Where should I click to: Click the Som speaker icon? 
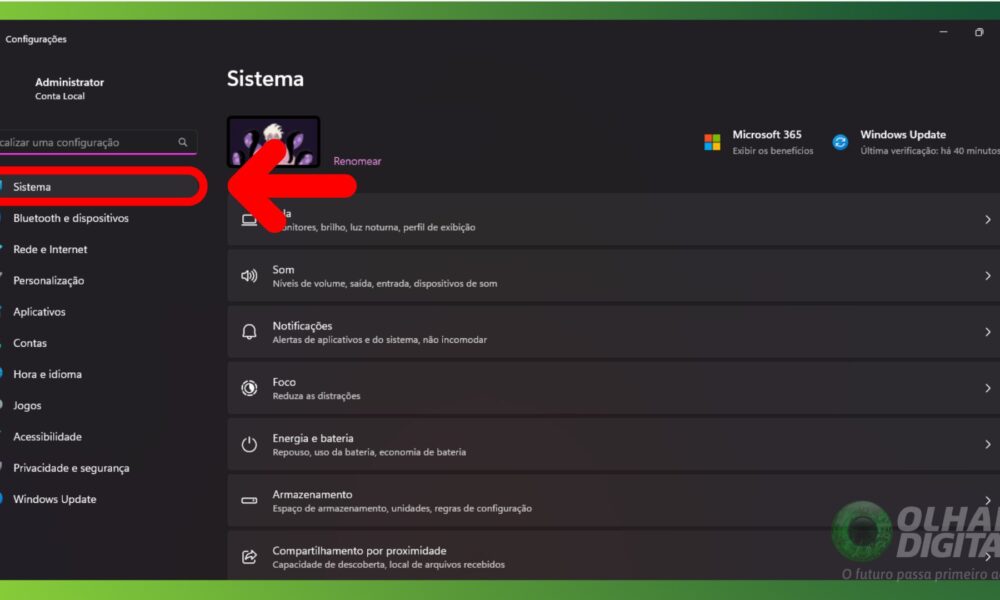[x=249, y=276]
